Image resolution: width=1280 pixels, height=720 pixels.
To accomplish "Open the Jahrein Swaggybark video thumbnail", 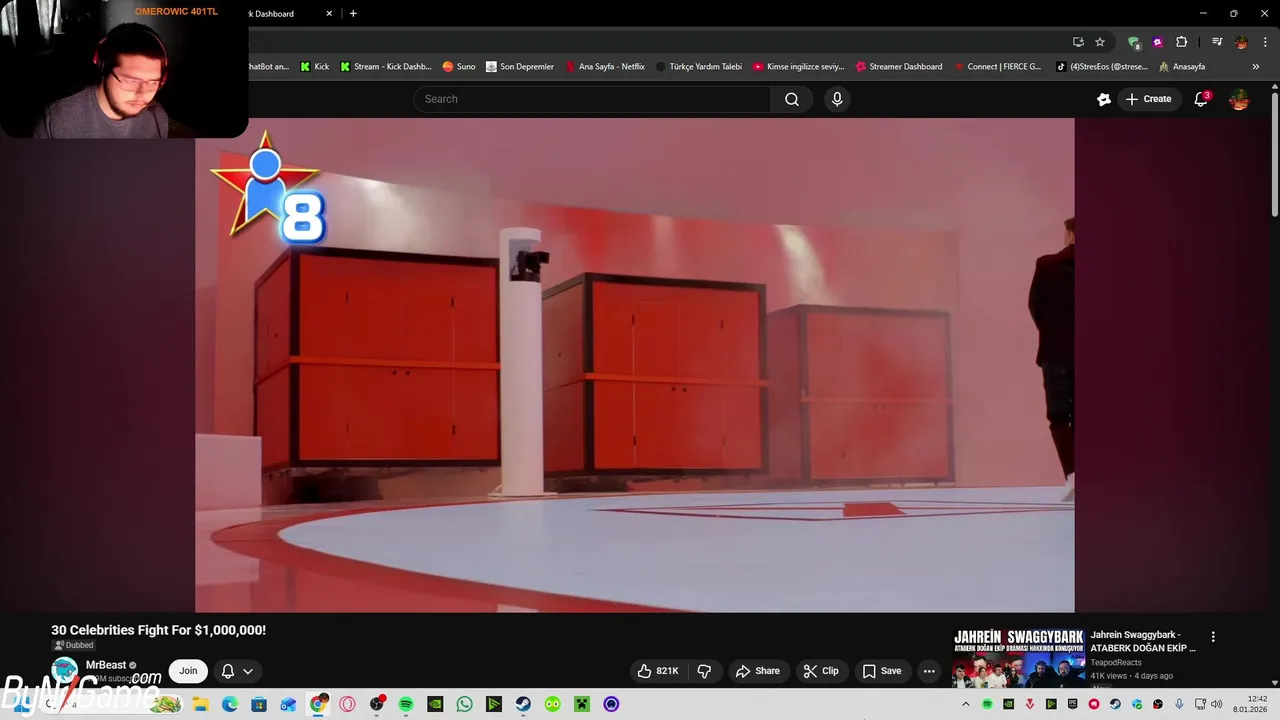I will tap(1018, 657).
